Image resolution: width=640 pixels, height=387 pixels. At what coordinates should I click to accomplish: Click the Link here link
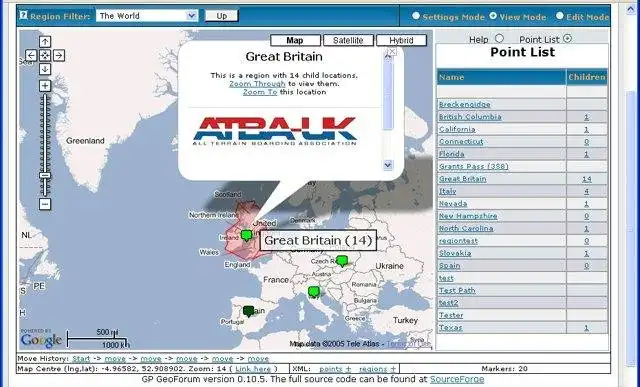click(253, 369)
